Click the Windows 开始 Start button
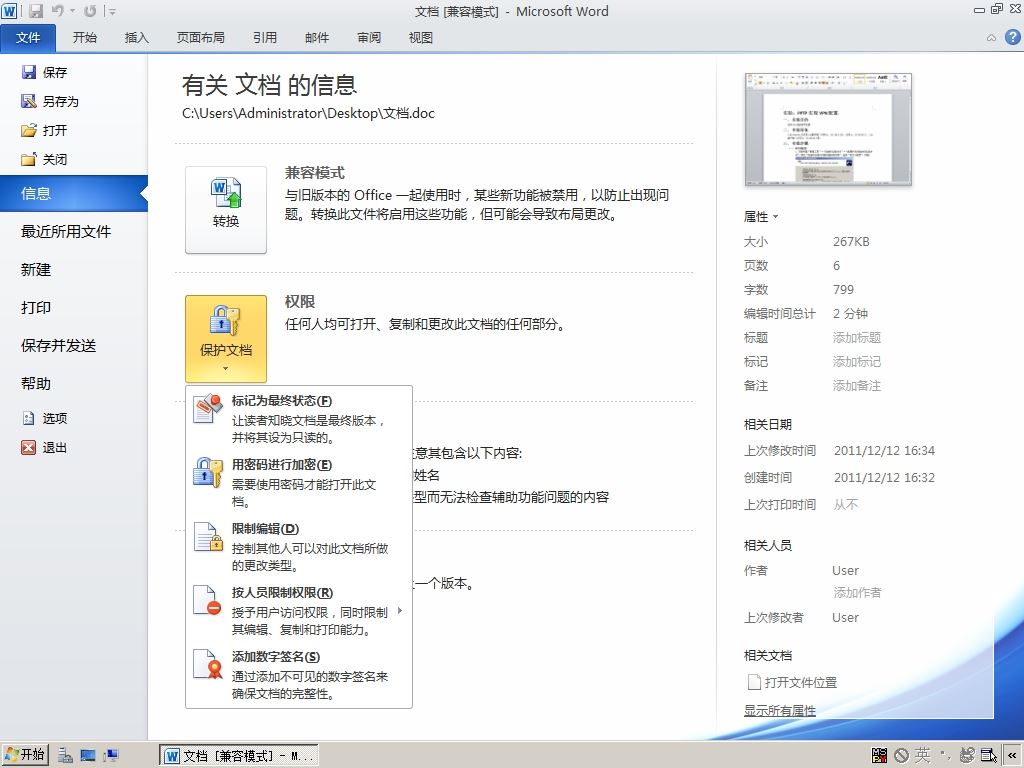Screen dimensions: 1024x768 25,755
